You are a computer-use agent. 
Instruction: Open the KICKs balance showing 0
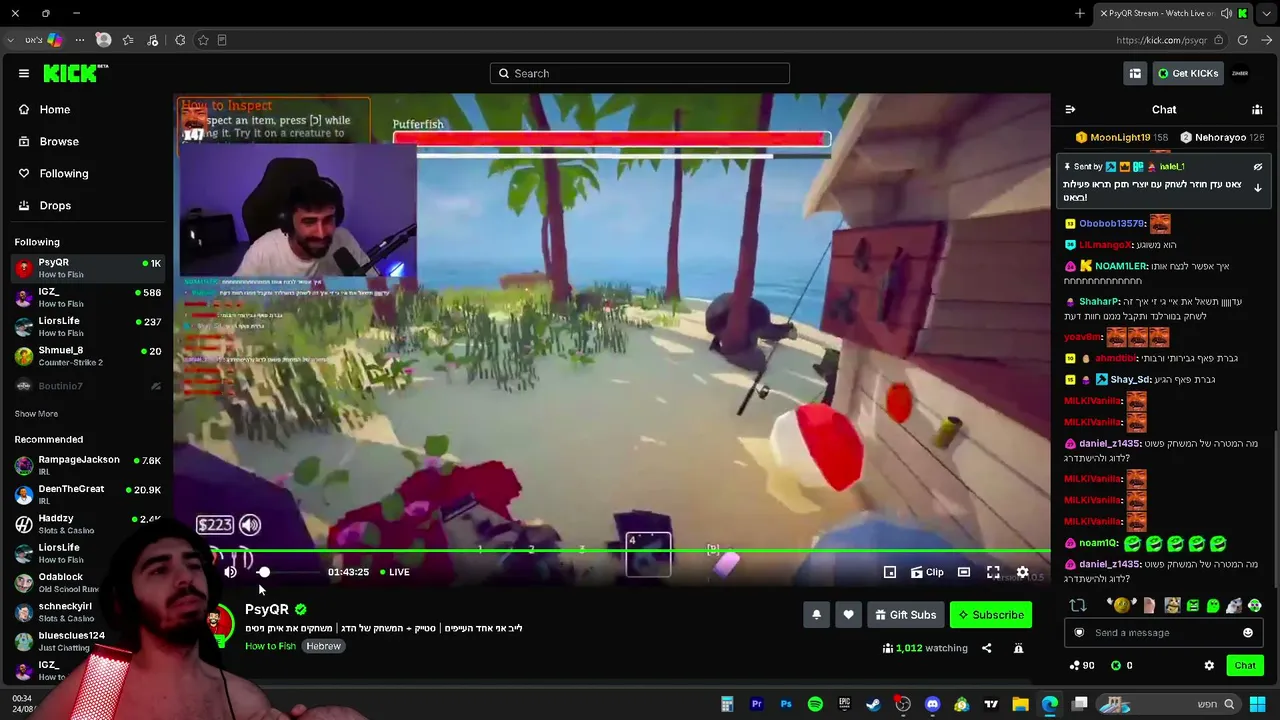coord(1122,665)
